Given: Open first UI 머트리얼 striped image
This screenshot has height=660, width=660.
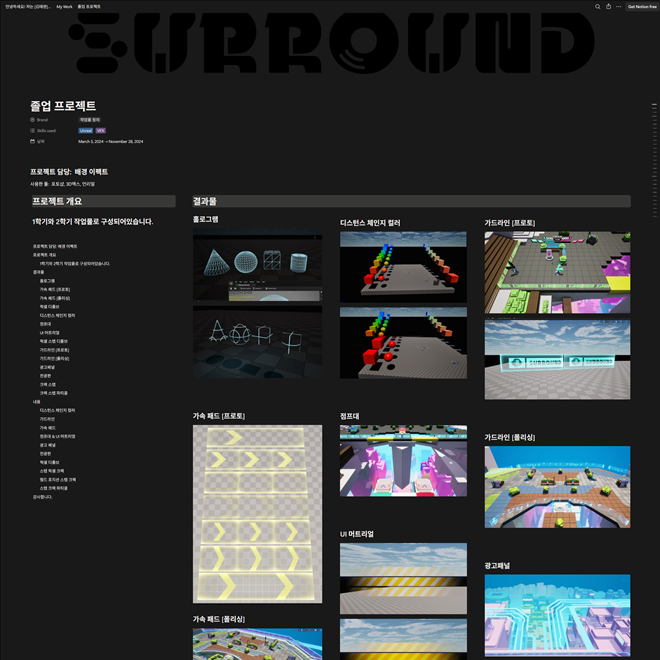Looking at the screenshot, I should [403, 578].
